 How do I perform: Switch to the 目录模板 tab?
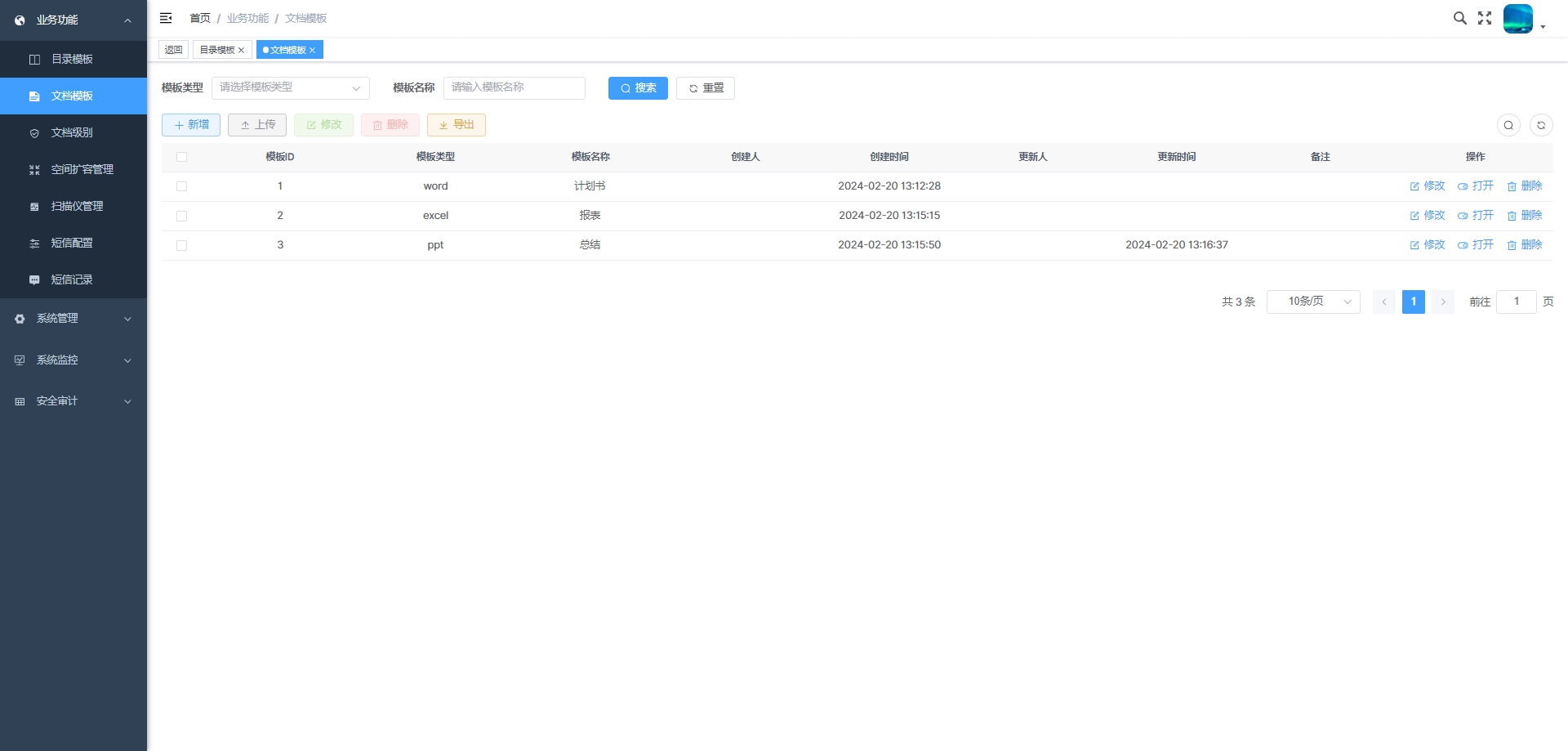[x=222, y=50]
